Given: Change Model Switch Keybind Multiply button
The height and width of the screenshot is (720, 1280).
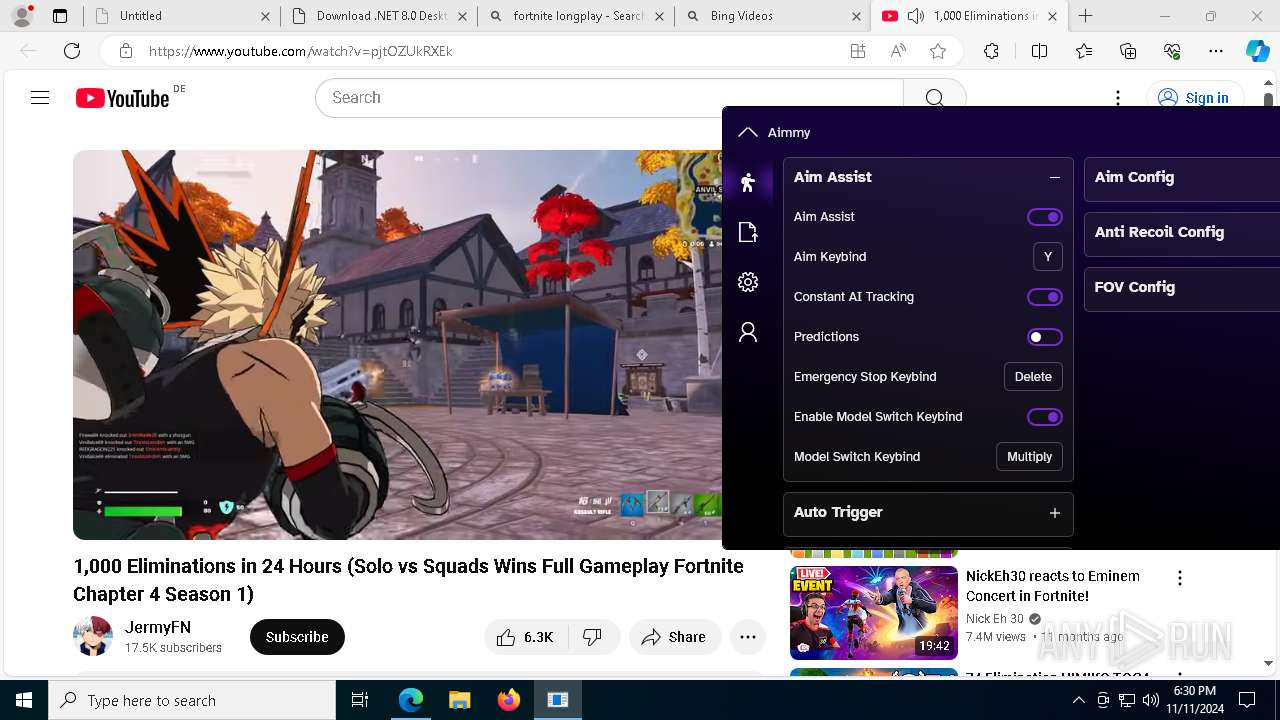Looking at the screenshot, I should coord(1029,457).
